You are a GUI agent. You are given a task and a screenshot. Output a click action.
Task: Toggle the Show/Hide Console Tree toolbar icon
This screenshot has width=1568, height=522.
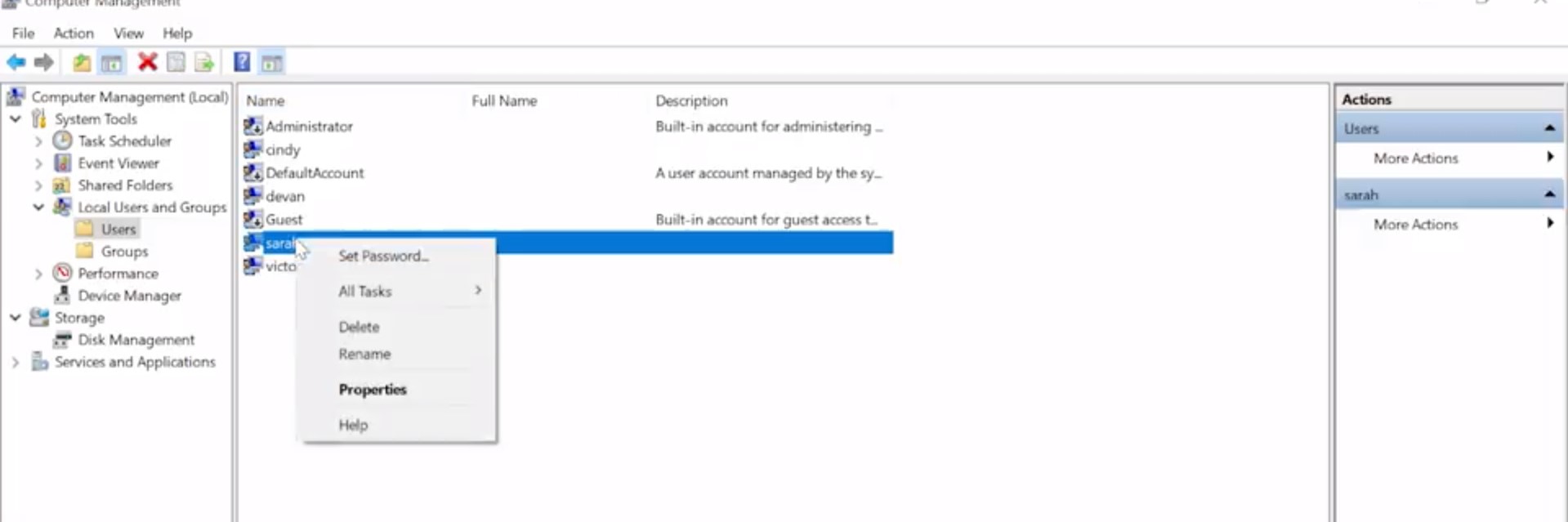pos(112,62)
